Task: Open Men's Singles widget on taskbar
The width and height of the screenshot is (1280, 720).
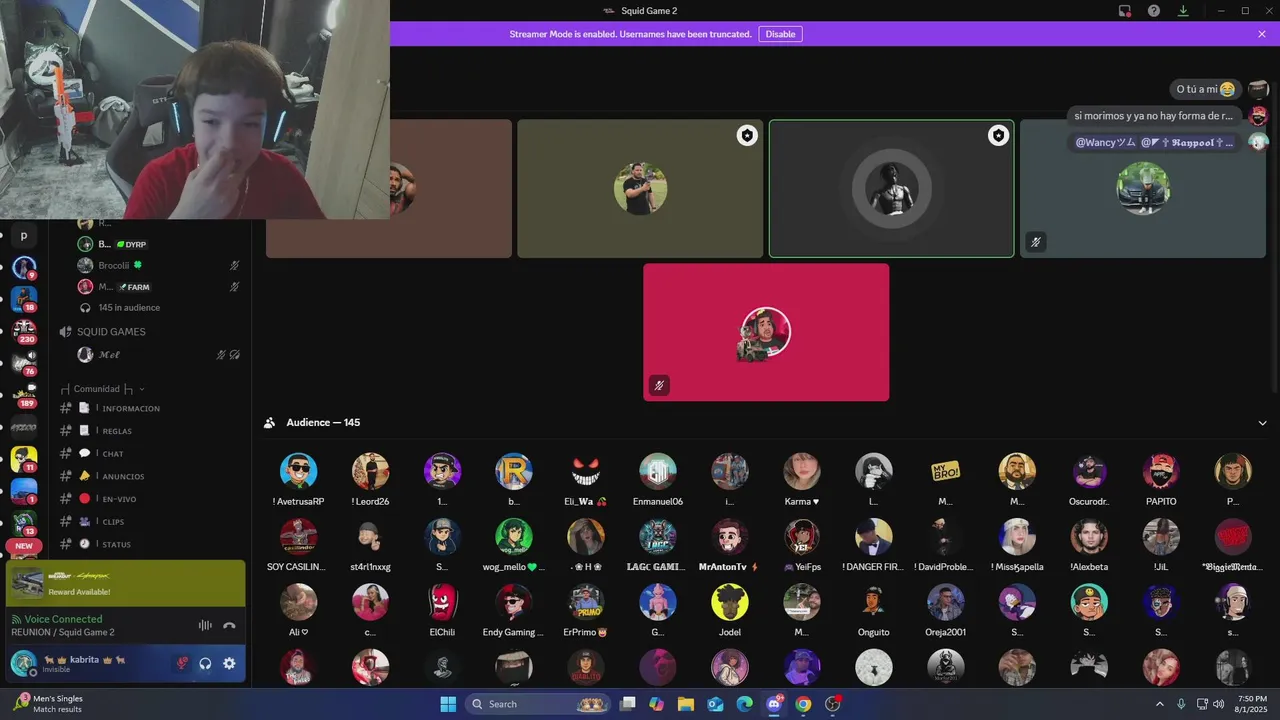Action: (x=48, y=704)
